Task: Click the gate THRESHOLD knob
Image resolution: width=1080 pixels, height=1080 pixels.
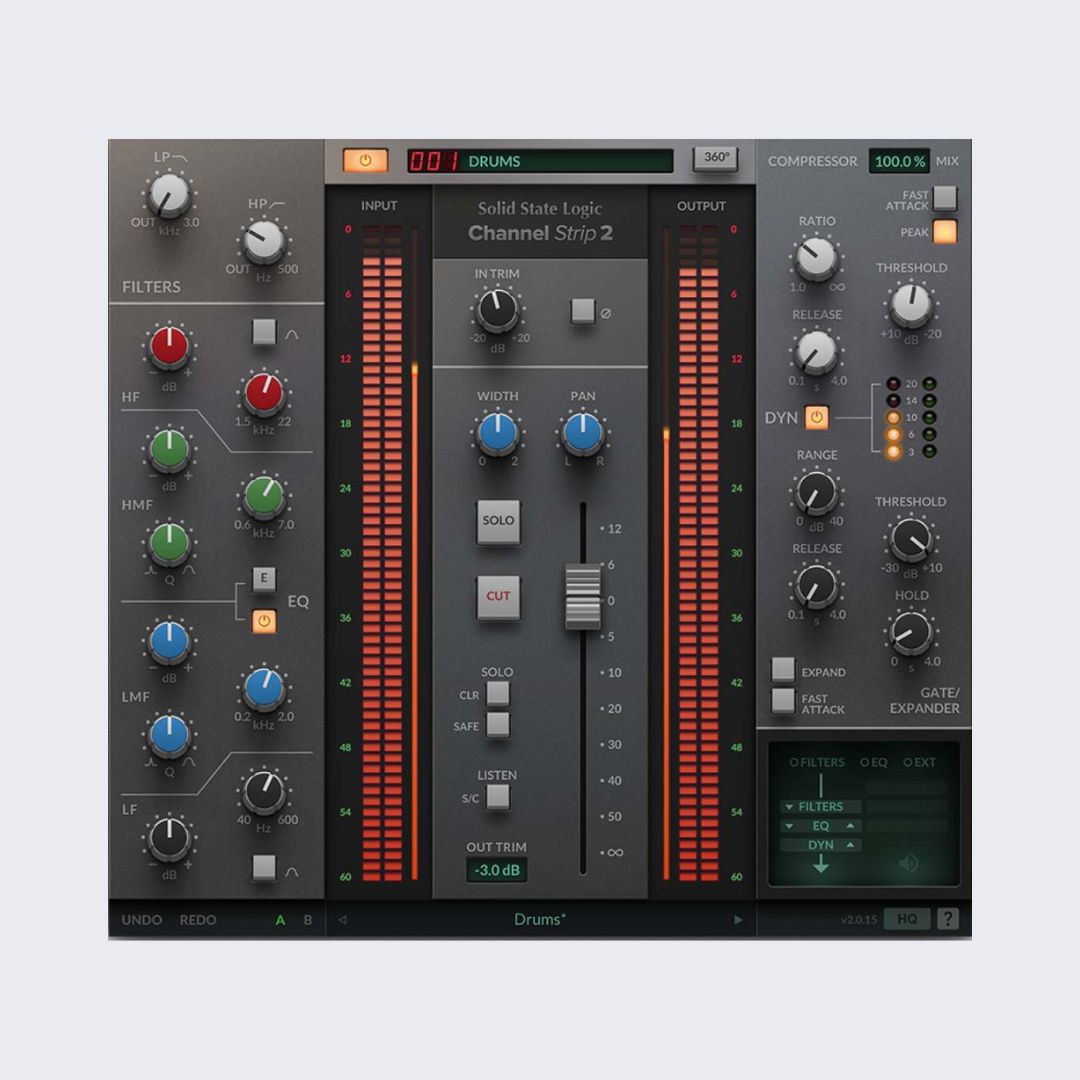Action: pos(911,539)
